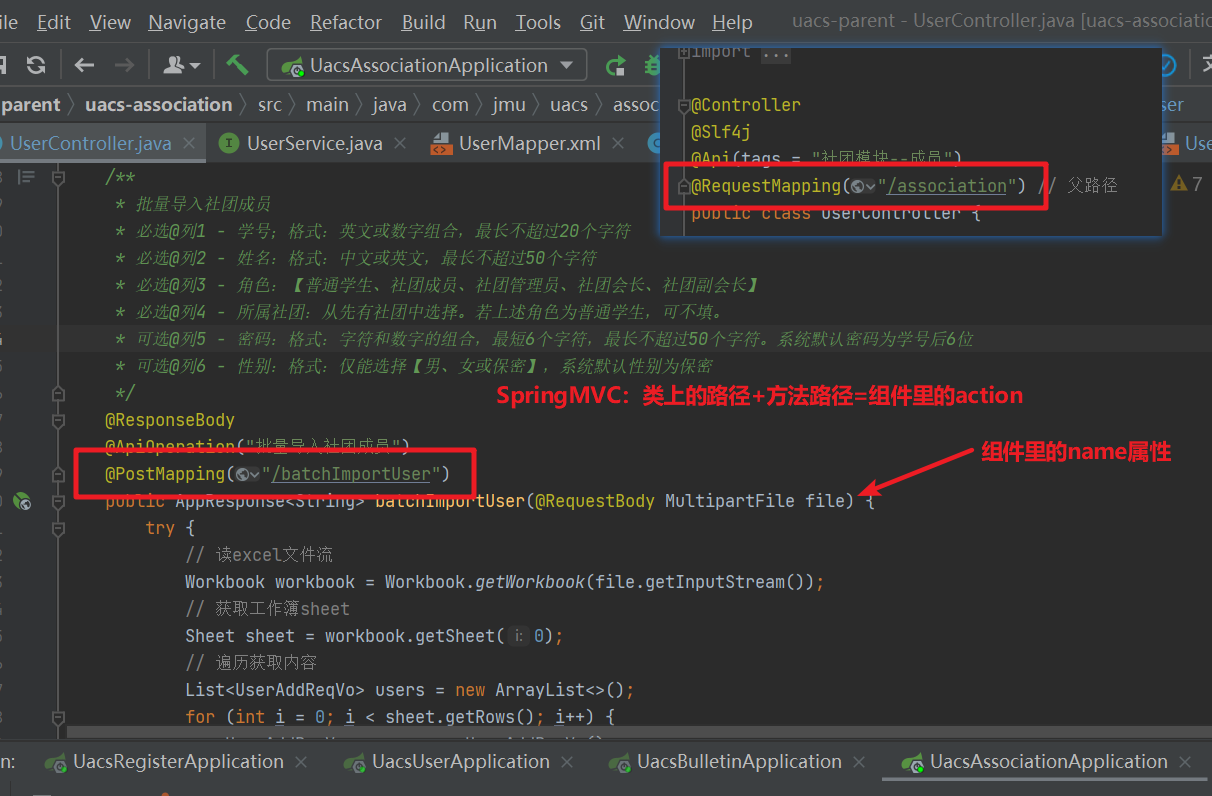
Task: Collapse fold marker beside @RequestMapping in popup
Action: (684, 186)
